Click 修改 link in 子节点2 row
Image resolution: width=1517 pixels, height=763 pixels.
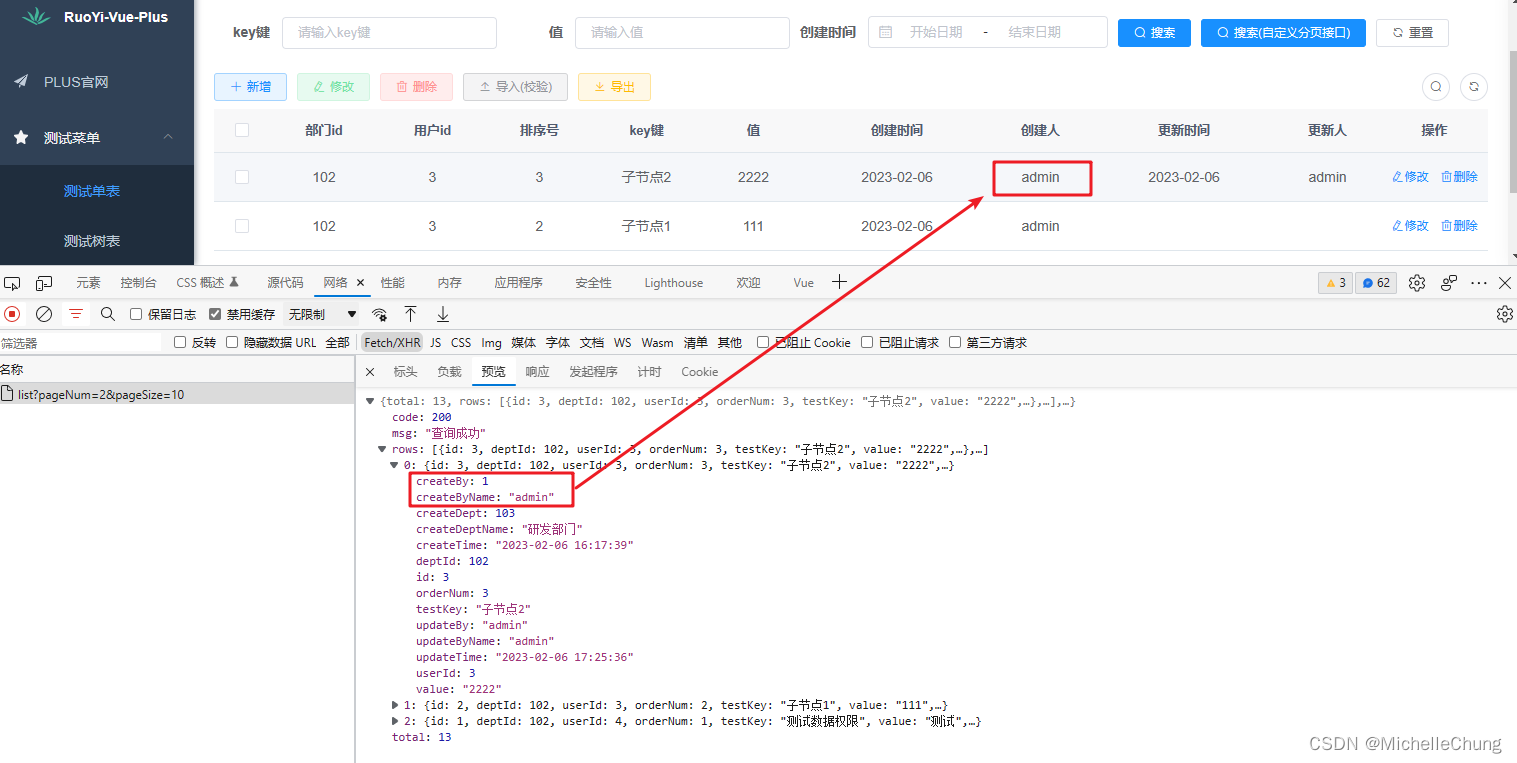pyautogui.click(x=1410, y=177)
